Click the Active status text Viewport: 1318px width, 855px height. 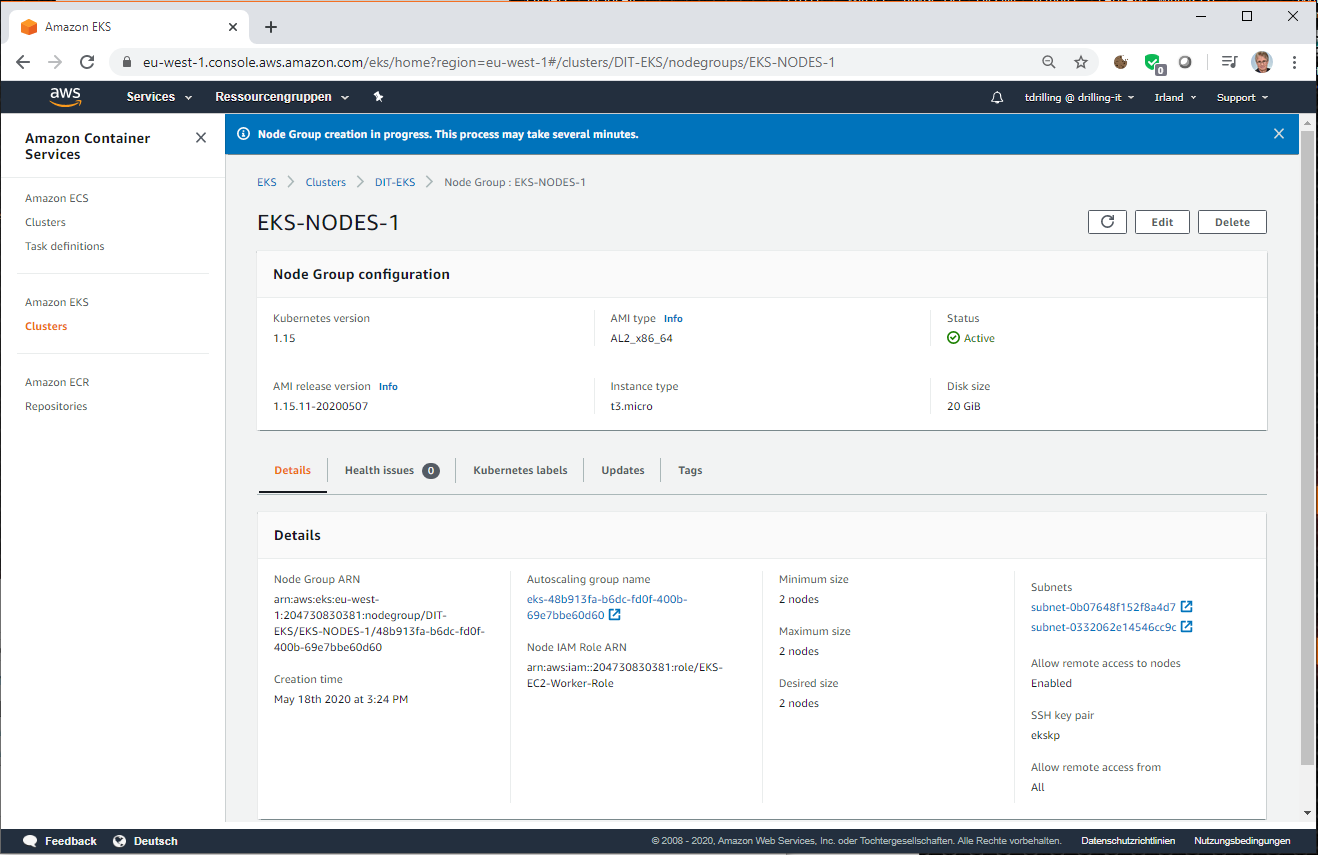click(x=979, y=338)
